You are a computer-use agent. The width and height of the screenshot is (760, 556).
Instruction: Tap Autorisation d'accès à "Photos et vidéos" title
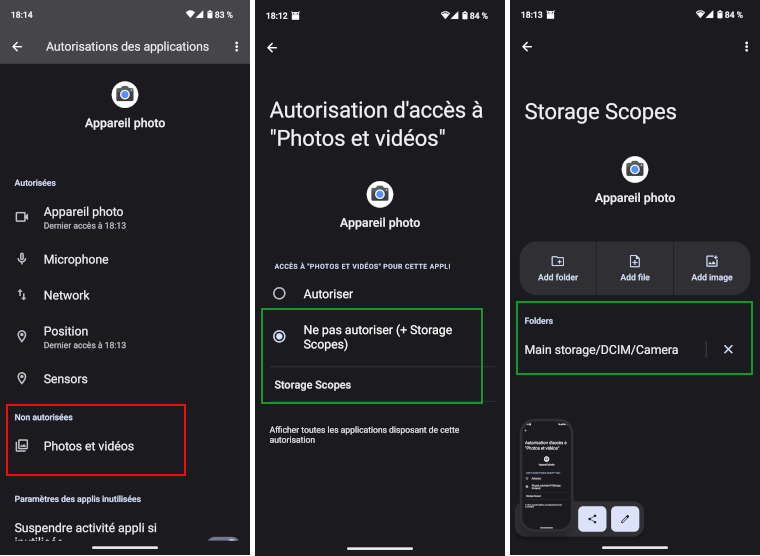click(x=376, y=124)
